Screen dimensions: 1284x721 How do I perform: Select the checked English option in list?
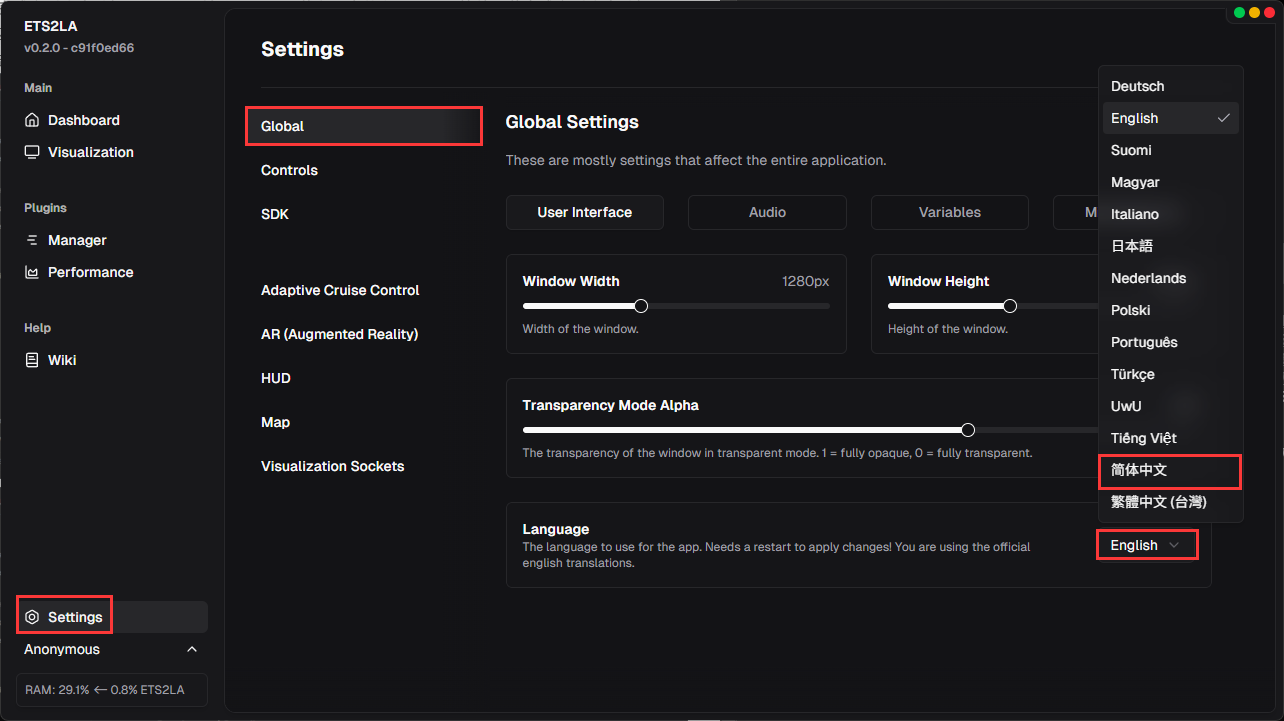click(1171, 118)
